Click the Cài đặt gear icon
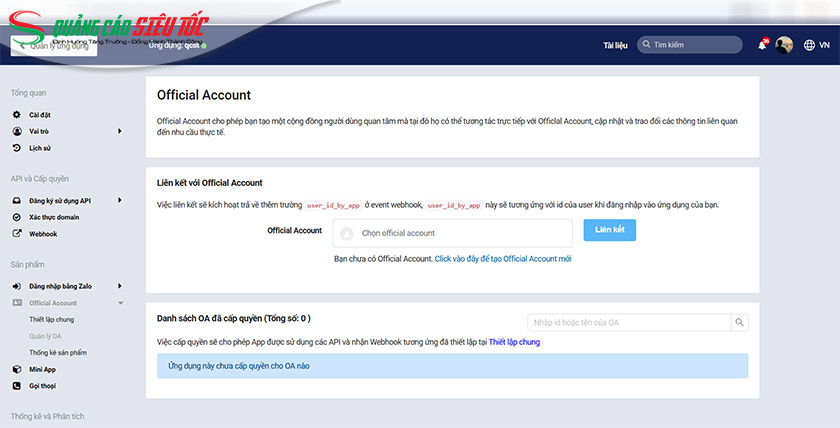 point(16,115)
